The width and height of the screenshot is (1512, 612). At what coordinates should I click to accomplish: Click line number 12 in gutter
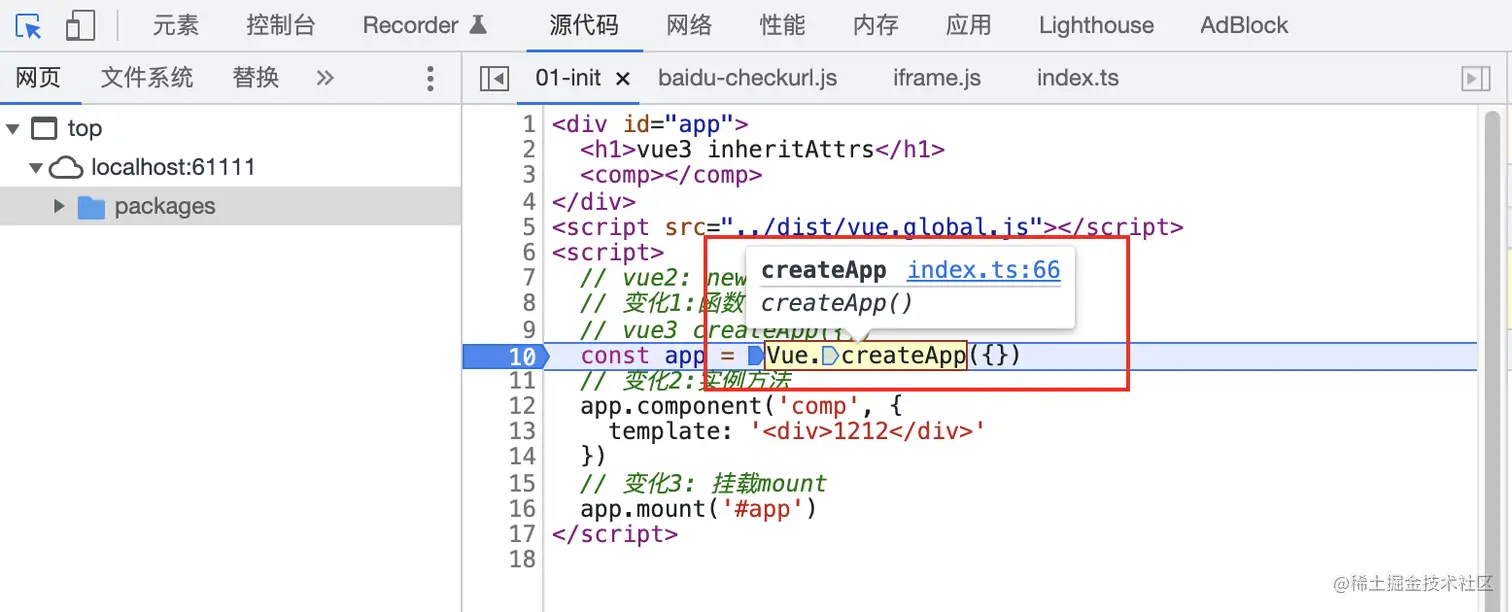click(523, 406)
